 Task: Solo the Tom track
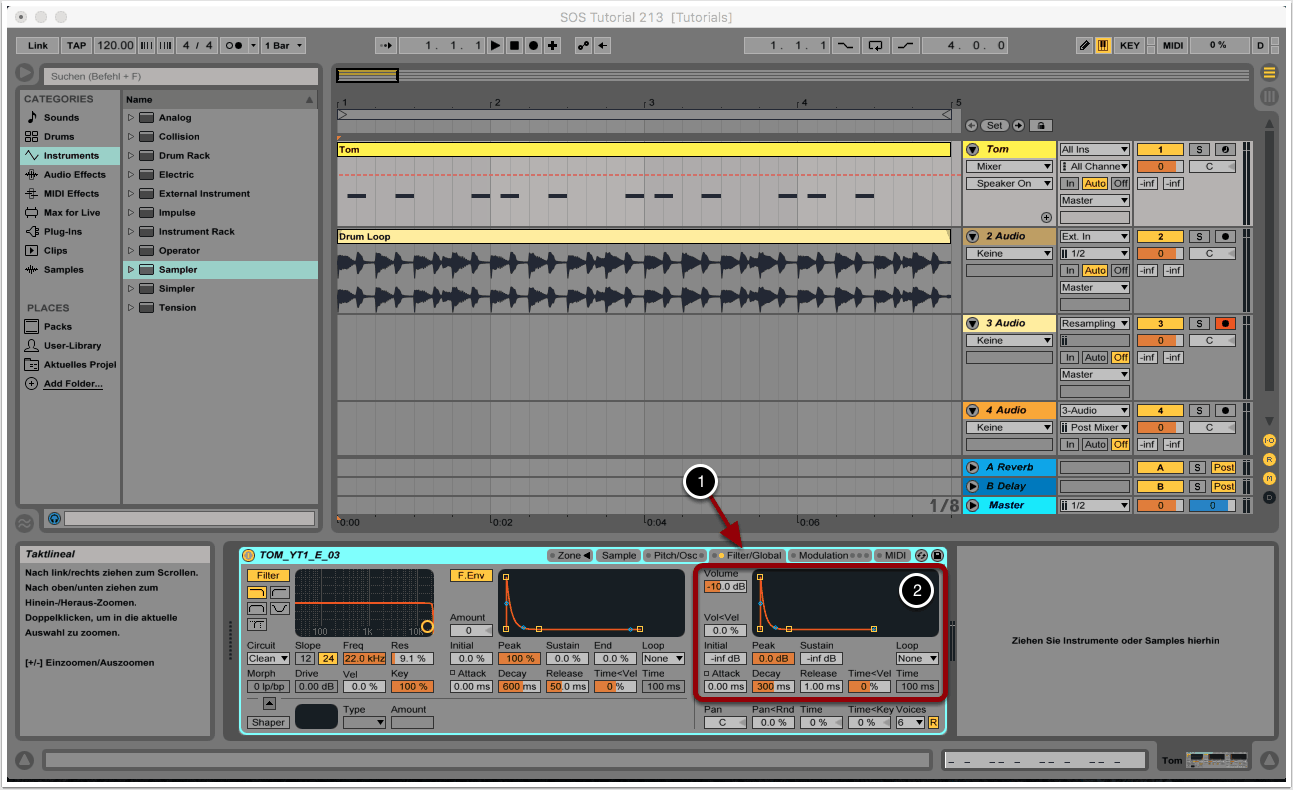pyautogui.click(x=1199, y=149)
